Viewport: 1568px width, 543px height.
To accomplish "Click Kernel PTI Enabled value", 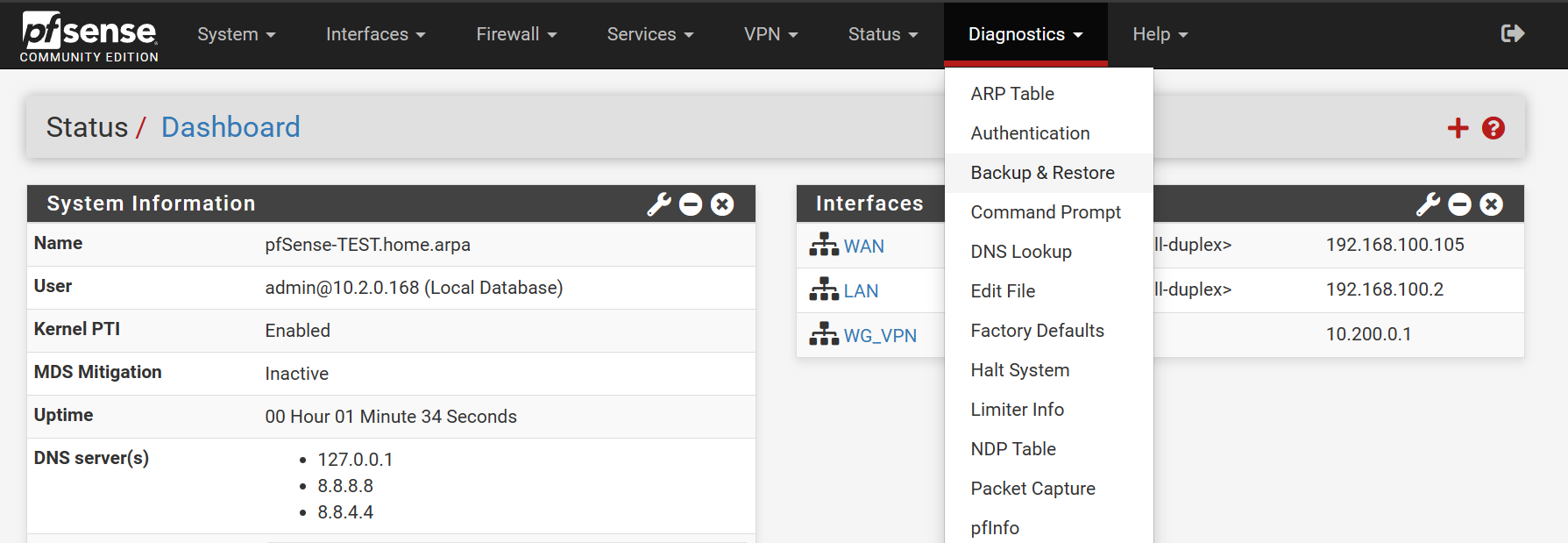I will point(297,331).
